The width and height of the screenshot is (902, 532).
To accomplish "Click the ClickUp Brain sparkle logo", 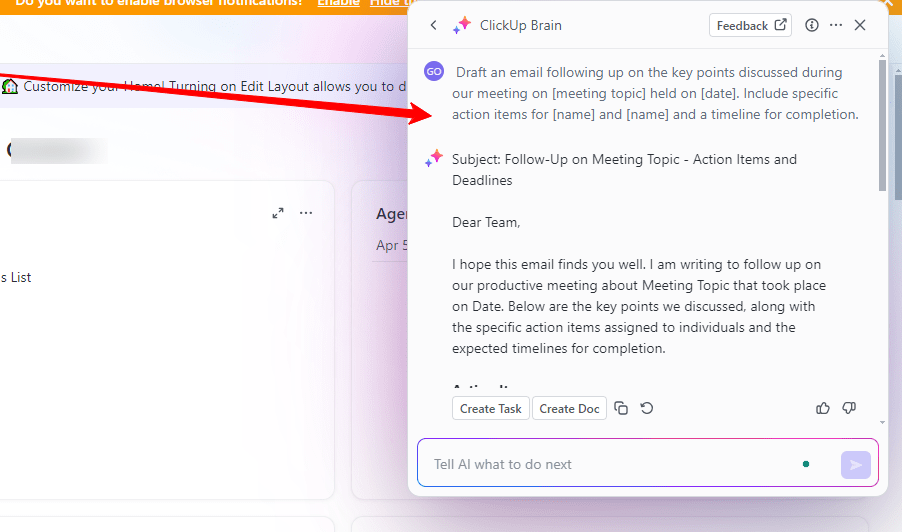I will [x=462, y=26].
